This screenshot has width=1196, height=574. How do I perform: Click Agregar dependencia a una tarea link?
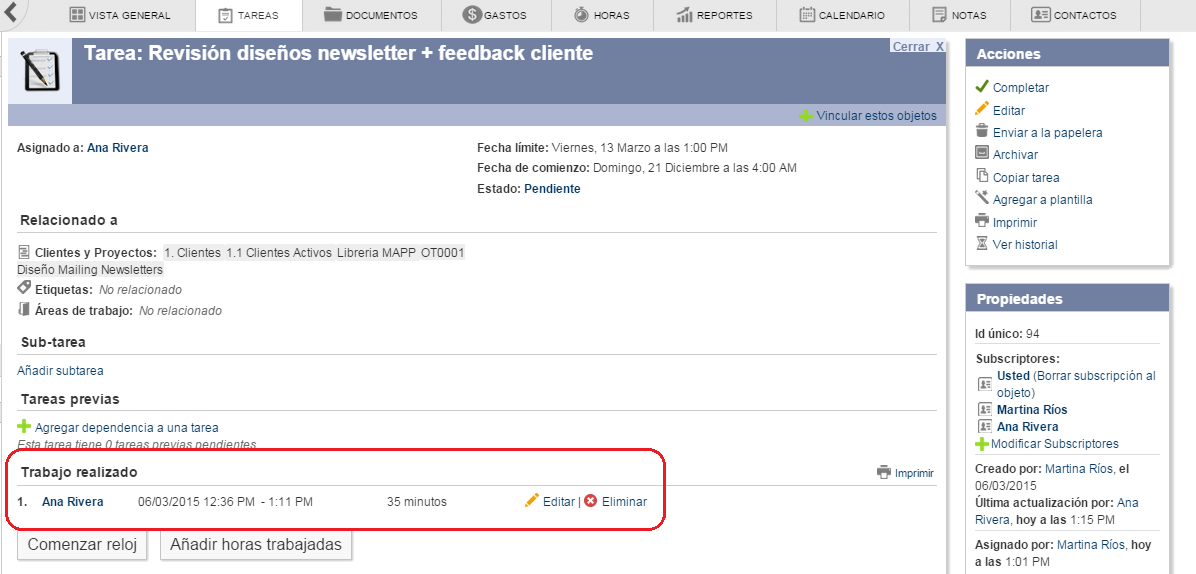126,427
